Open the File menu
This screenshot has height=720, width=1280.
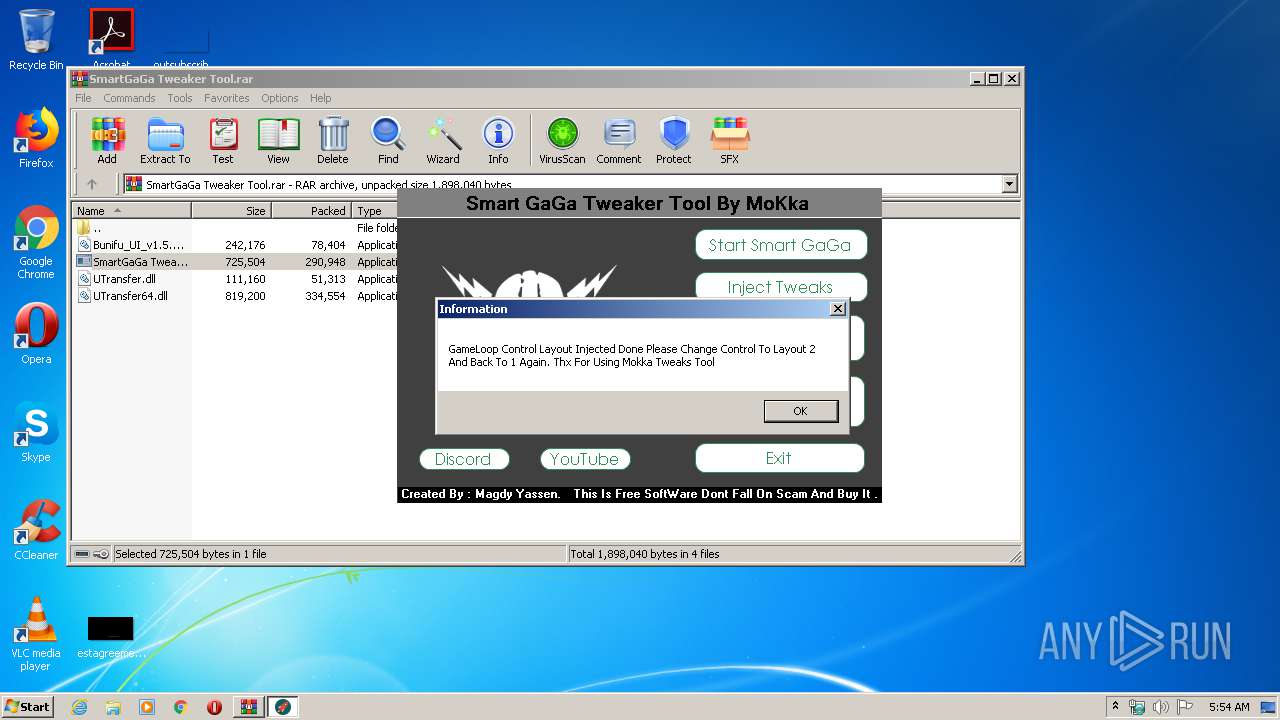(83, 98)
